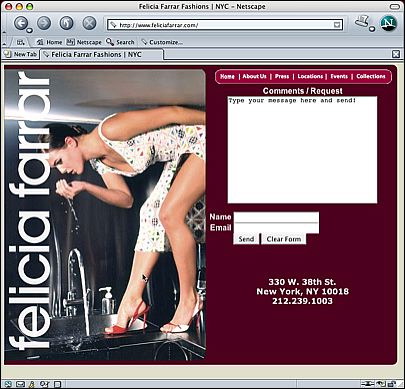The height and width of the screenshot is (389, 405).
Task: Open the Print button dropdown arrow
Action: click(372, 29)
